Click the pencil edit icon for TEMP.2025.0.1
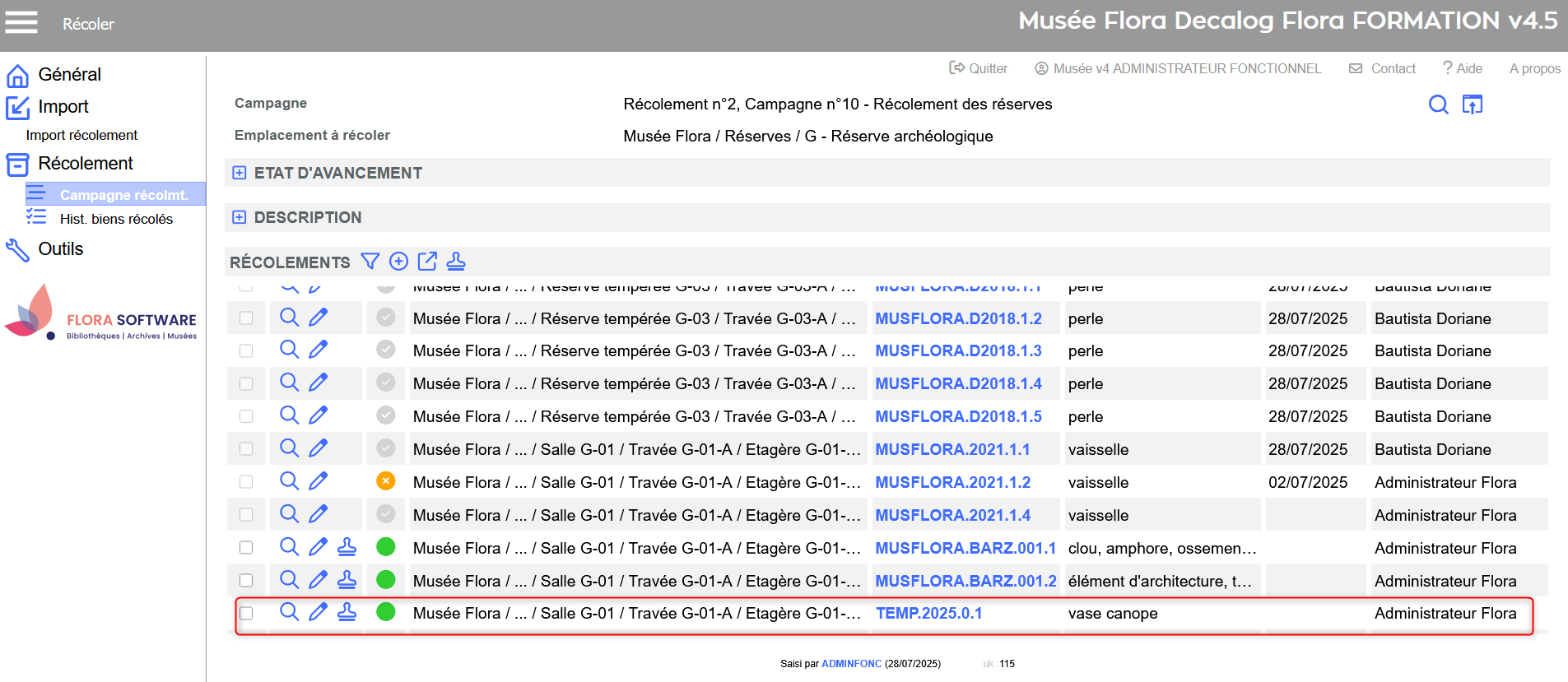The height and width of the screenshot is (682, 1568). click(x=318, y=612)
